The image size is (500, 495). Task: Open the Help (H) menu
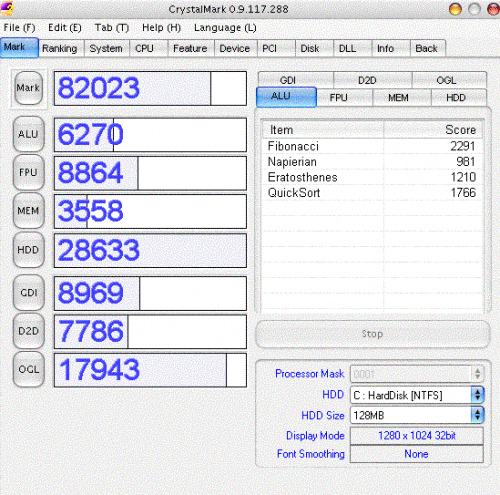(x=161, y=28)
